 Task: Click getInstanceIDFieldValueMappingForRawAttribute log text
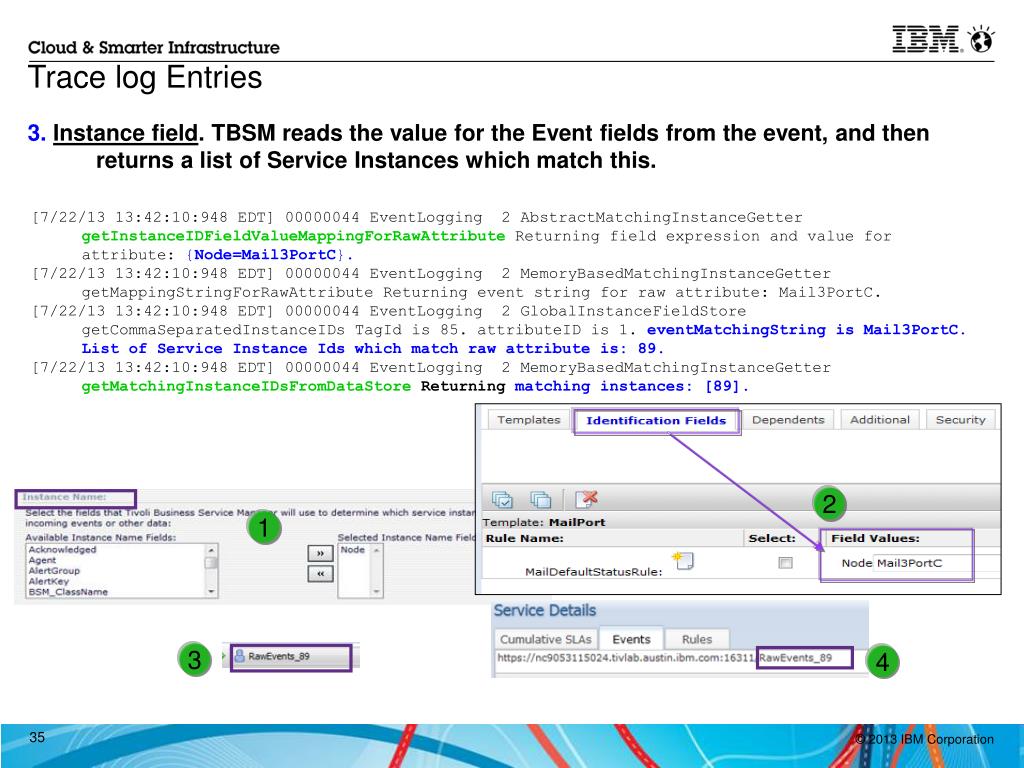point(293,236)
